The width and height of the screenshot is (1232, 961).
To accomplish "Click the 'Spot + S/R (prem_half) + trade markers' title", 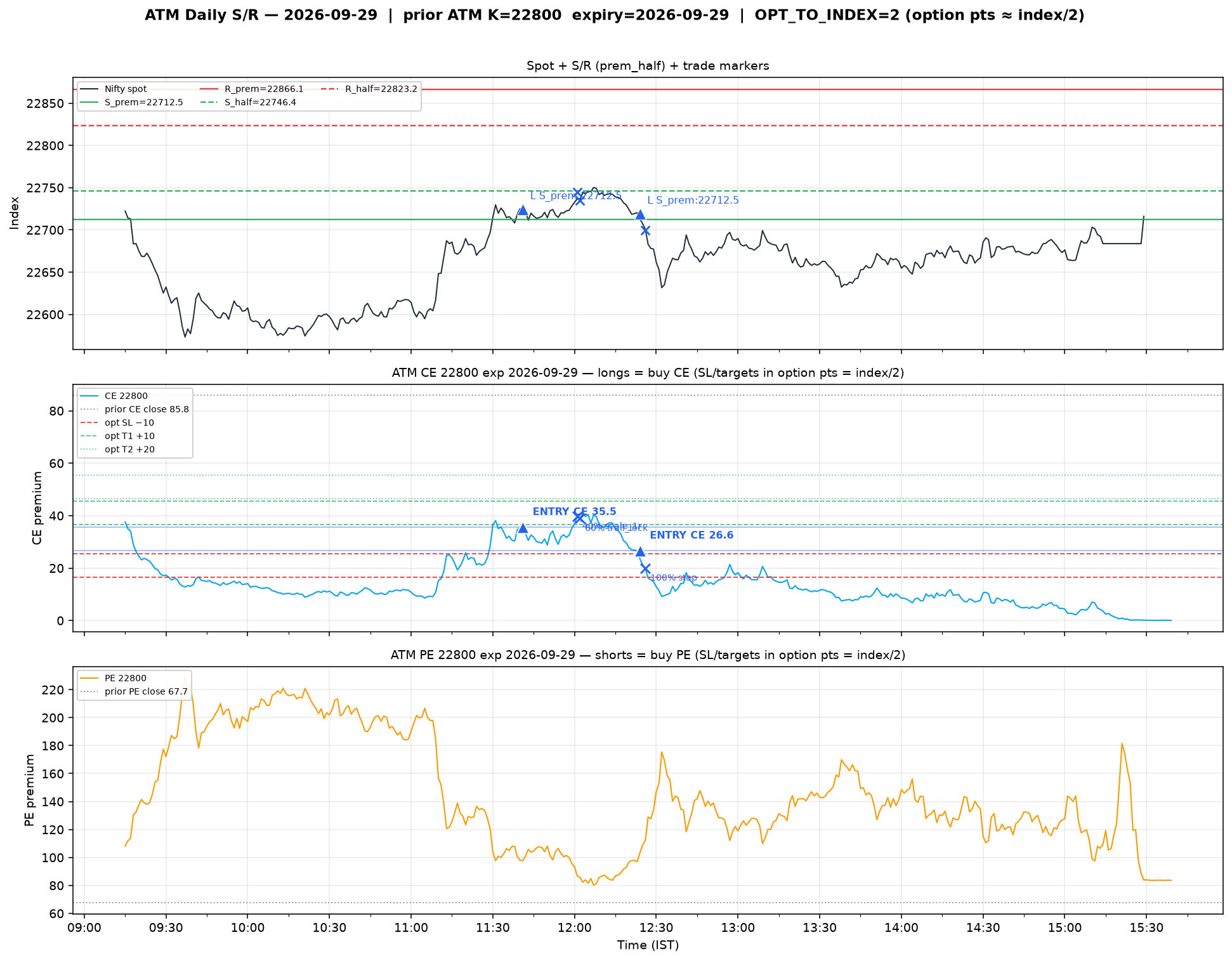I will click(x=648, y=66).
